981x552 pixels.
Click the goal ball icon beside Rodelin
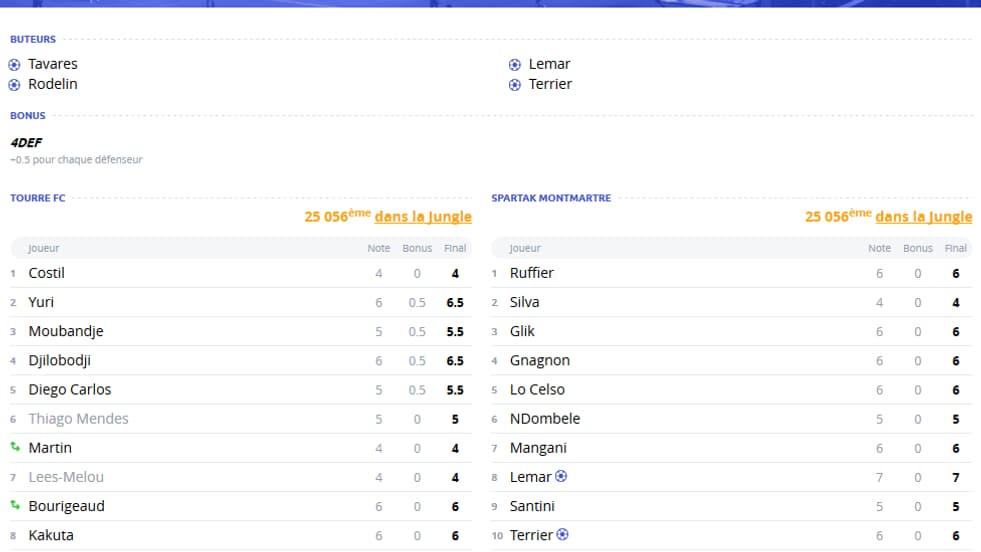pyautogui.click(x=14, y=84)
